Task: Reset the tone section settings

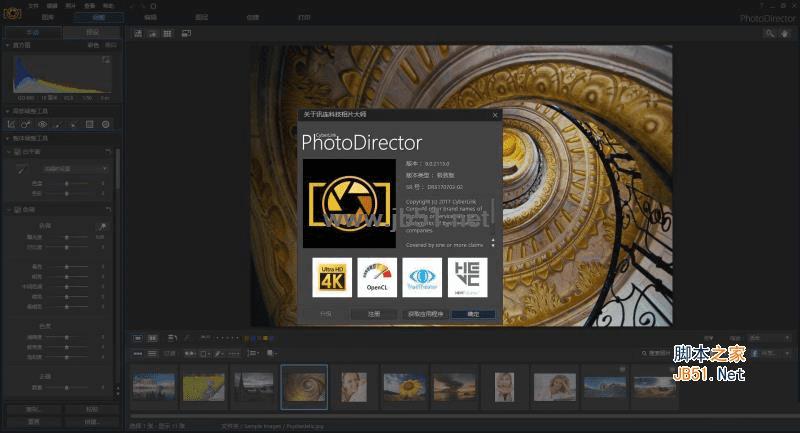Action: [108, 210]
